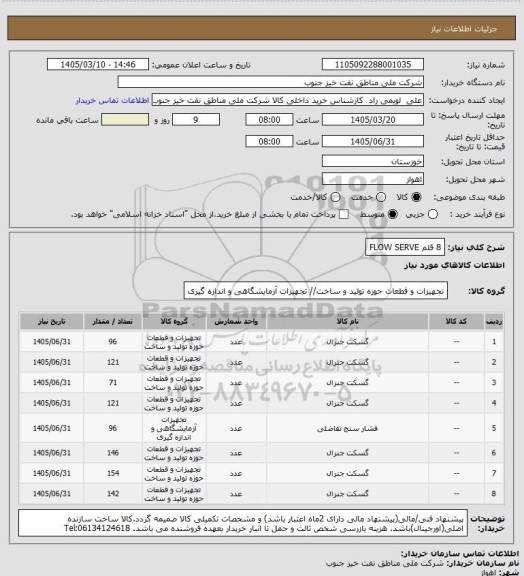Screen dimensions: 524x576
Task: Click the response deadline date 1405/03/20
Action: [373, 120]
